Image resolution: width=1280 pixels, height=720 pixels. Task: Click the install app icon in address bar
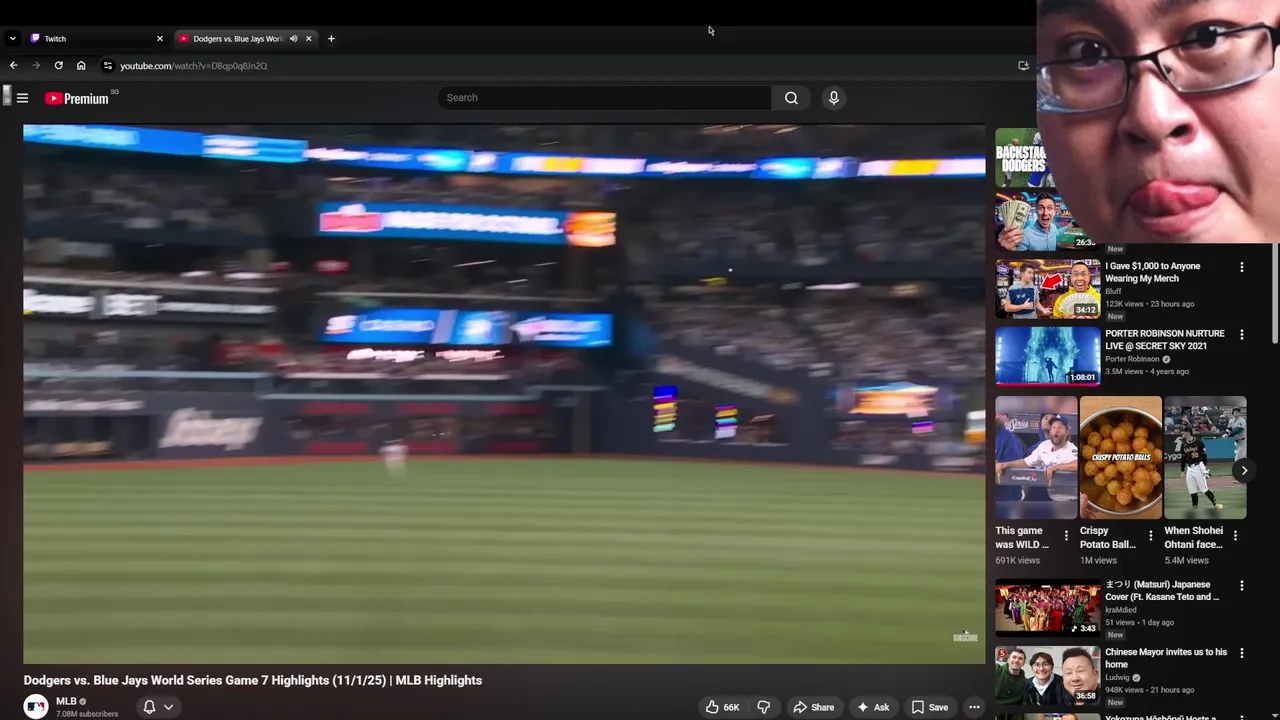1023,66
